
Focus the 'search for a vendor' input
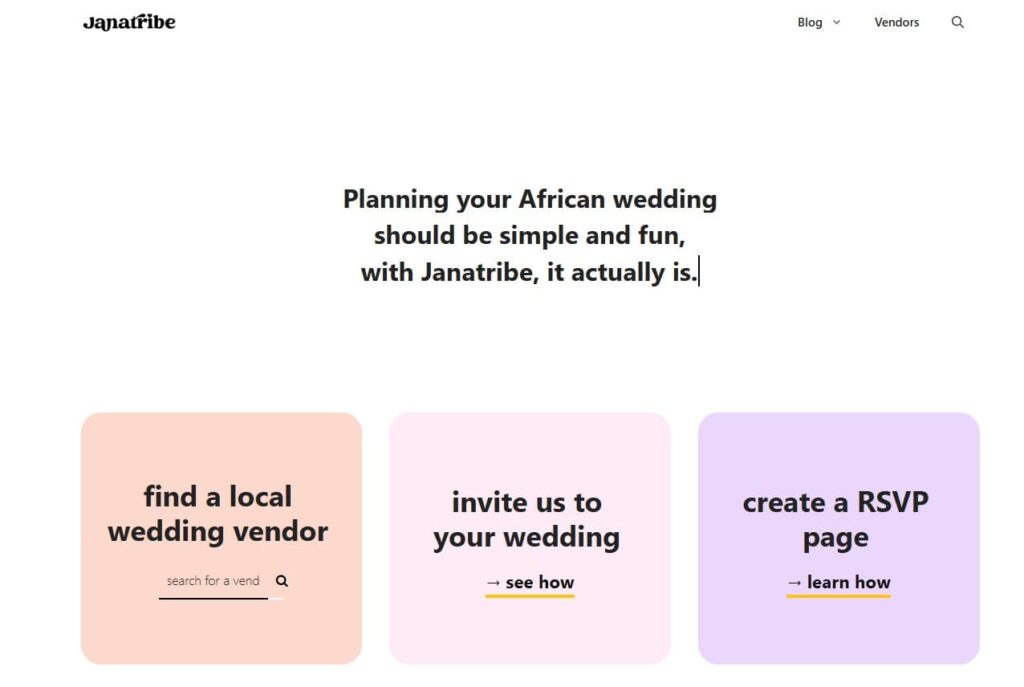coord(213,581)
